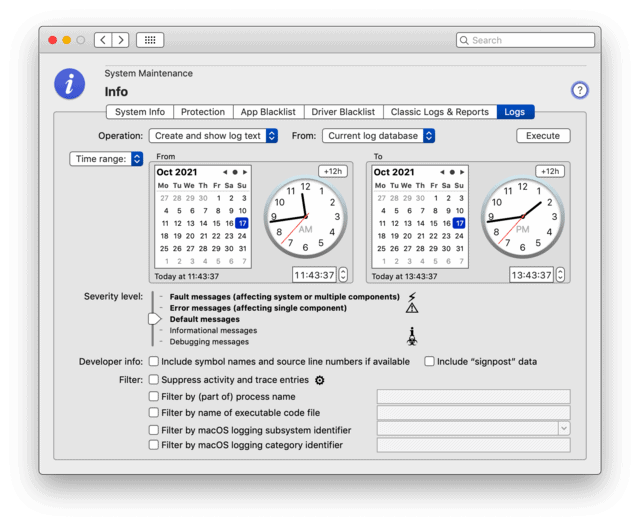Enable Include "signpost" data checkbox
Image resolution: width=640 pixels, height=526 pixels.
click(429, 361)
